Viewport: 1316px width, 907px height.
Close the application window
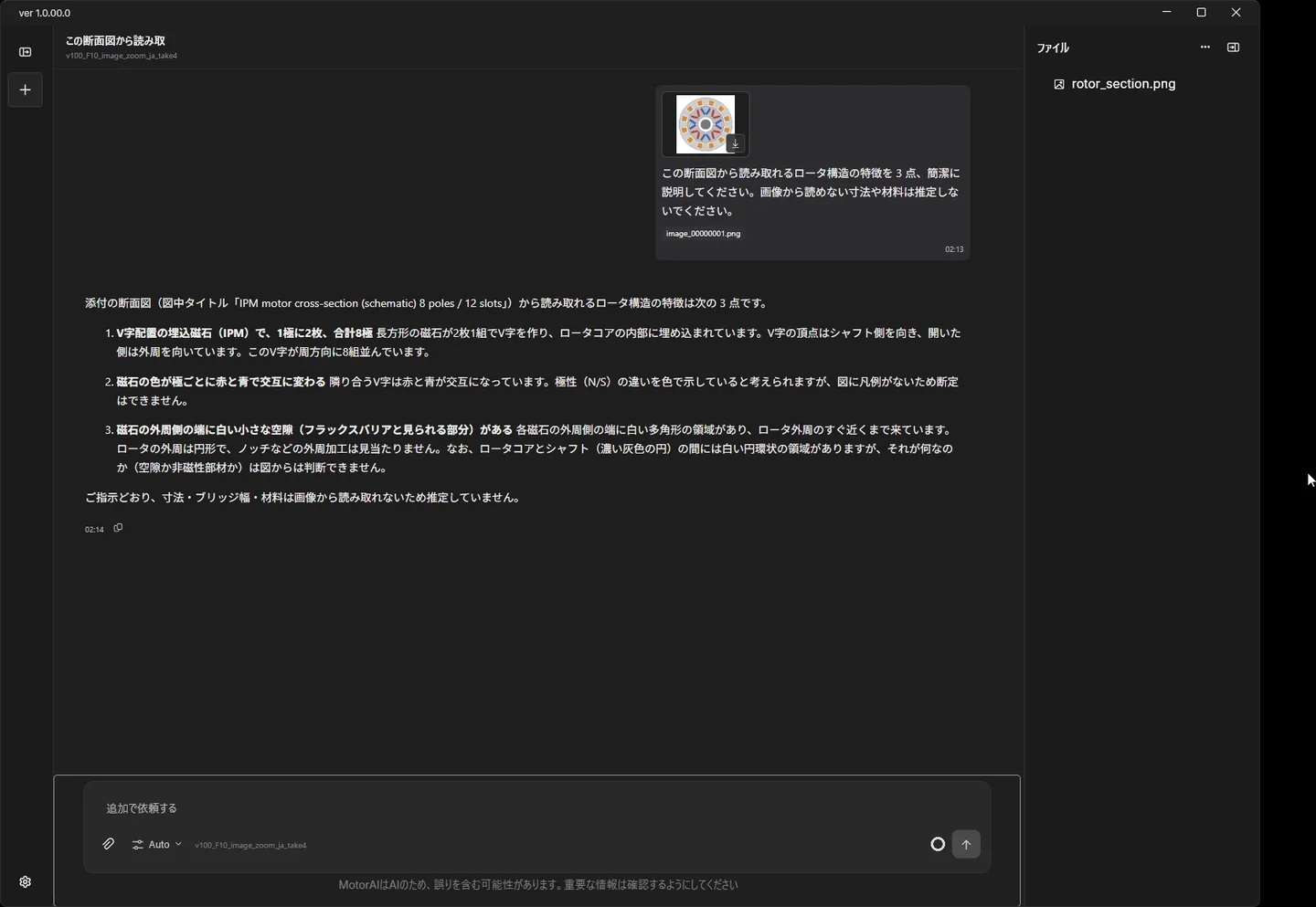[1236, 13]
